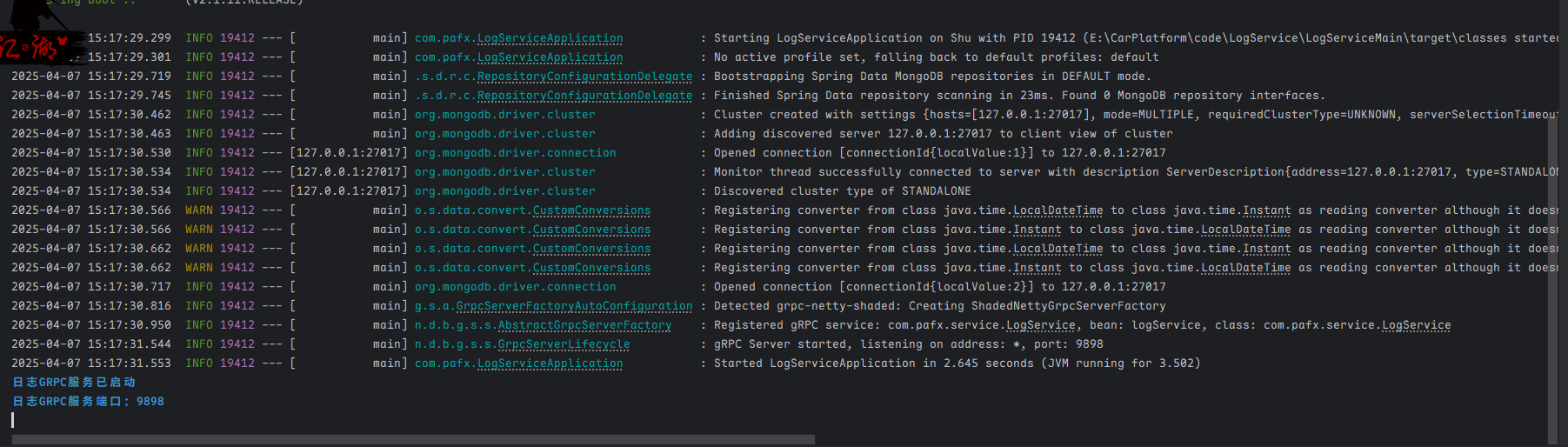Click Instant link in the last WARN message
The image size is (1568, 447).
[1037, 268]
